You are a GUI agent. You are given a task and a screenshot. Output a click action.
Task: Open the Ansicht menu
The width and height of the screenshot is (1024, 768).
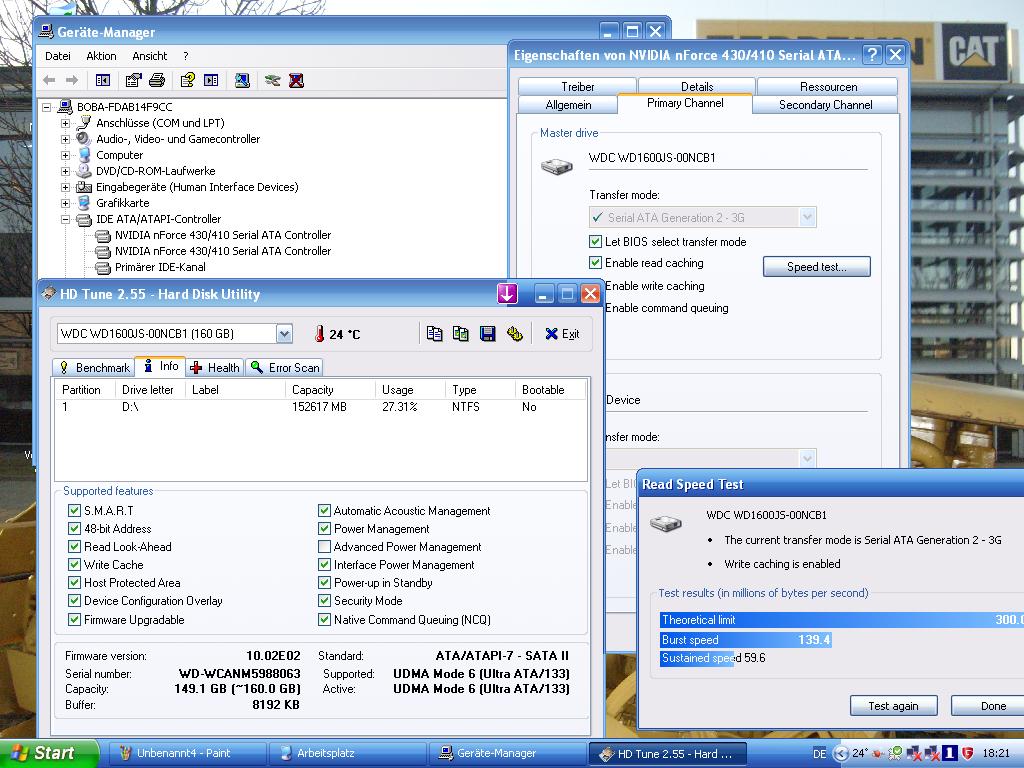point(150,56)
